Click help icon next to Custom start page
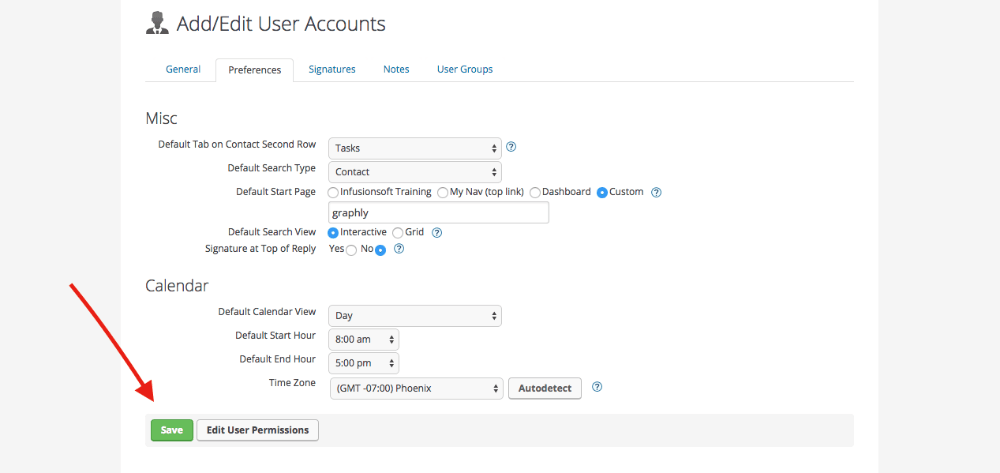The height and width of the screenshot is (473, 1000). click(656, 192)
